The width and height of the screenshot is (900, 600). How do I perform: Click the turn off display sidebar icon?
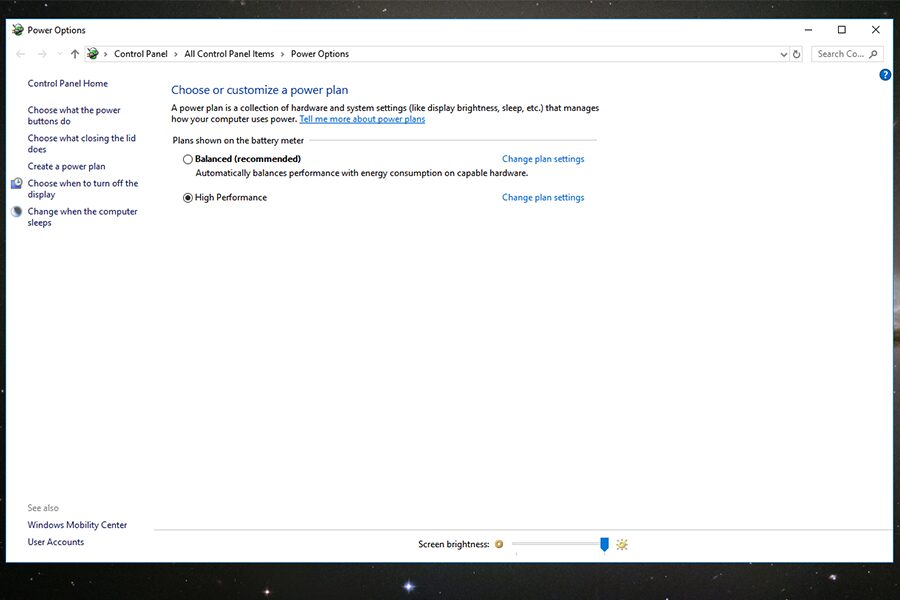17,183
